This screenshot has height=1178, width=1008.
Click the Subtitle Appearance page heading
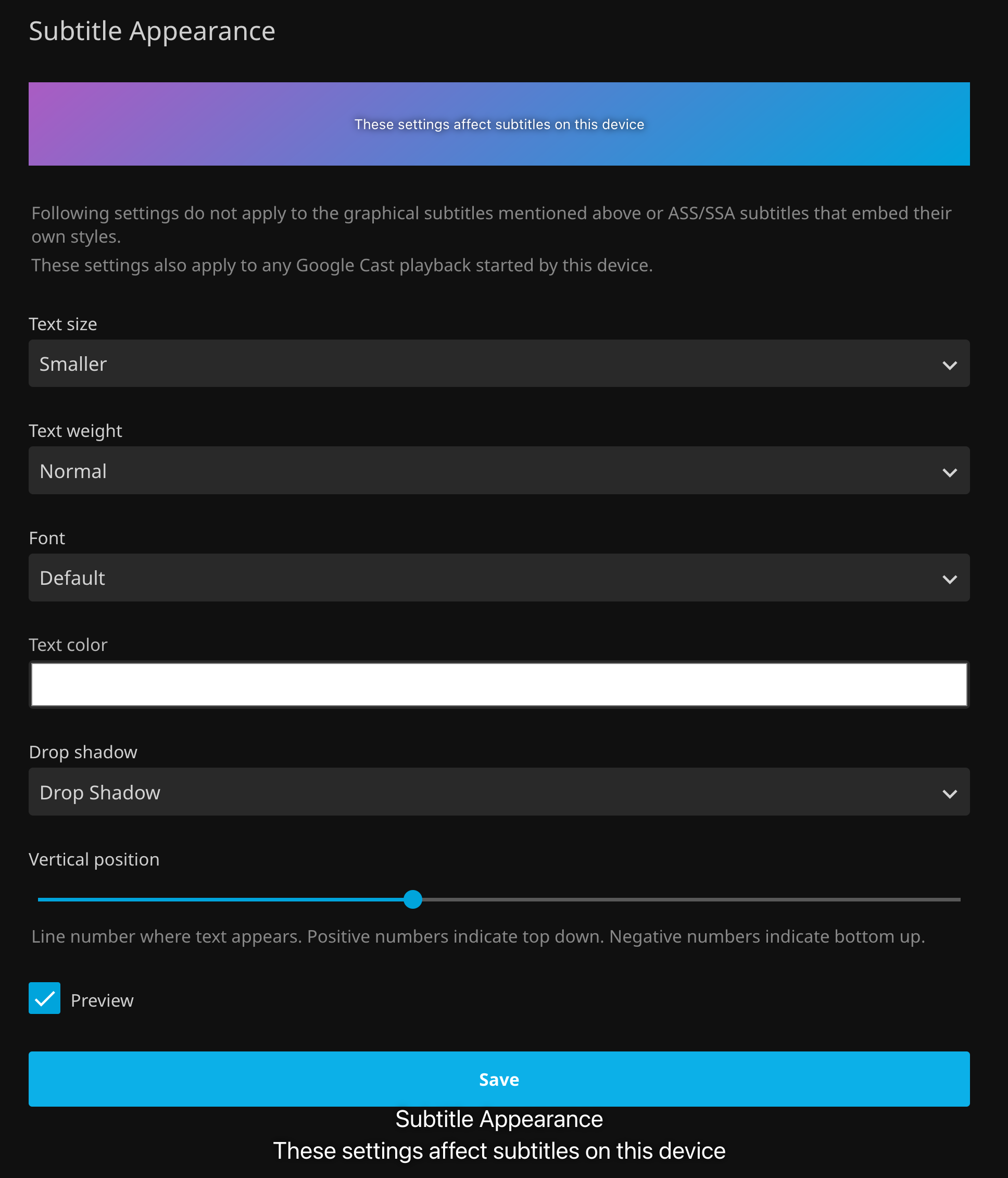pos(152,31)
